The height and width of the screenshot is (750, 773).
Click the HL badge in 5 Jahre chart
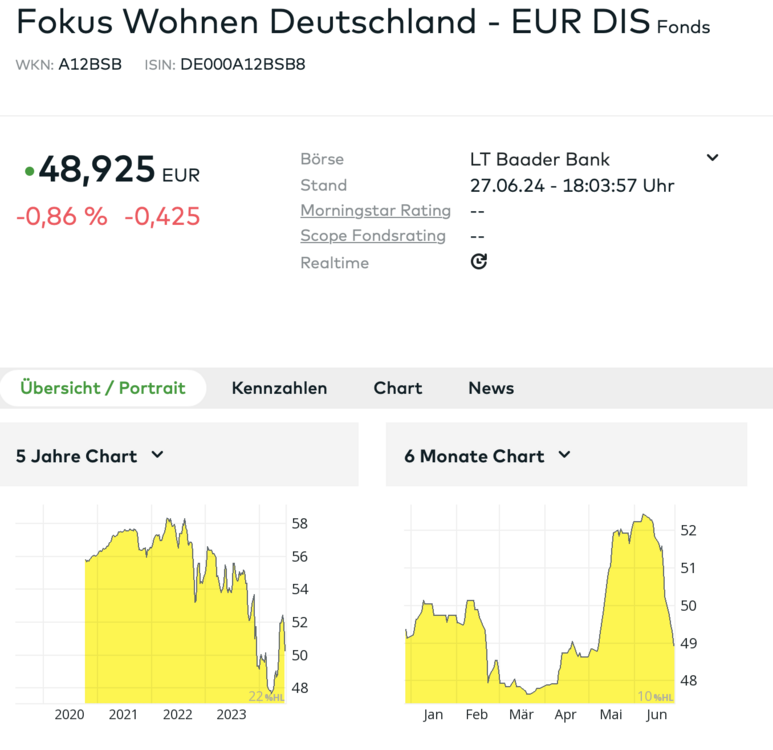267,696
